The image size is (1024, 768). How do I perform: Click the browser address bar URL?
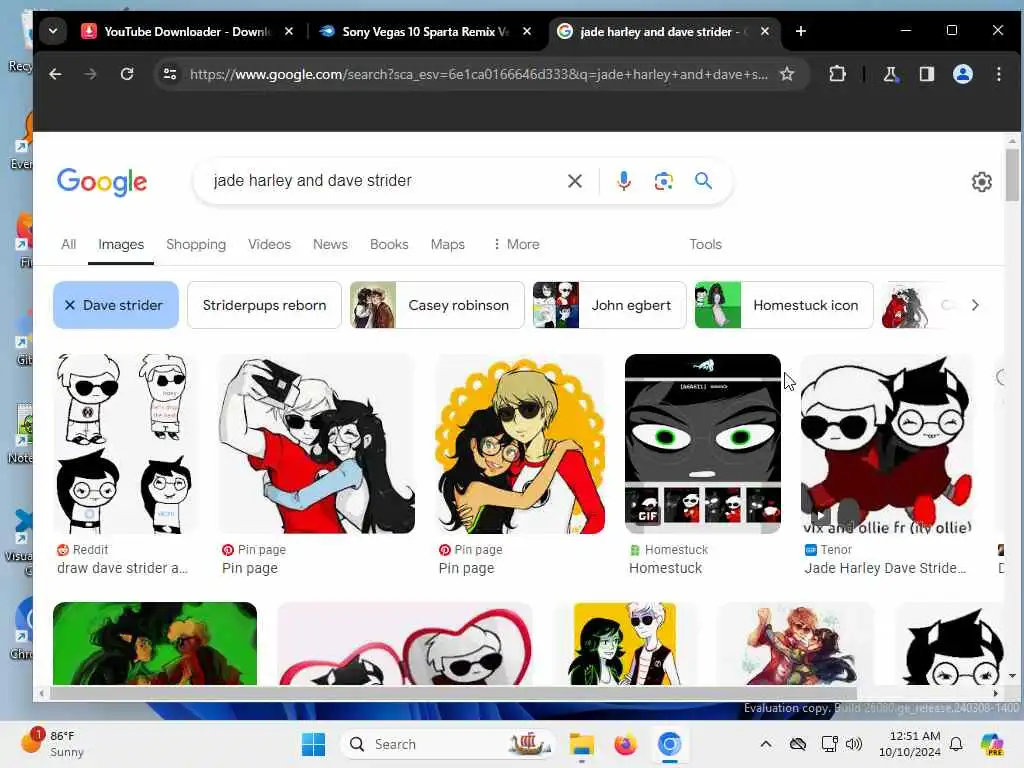pyautogui.click(x=479, y=74)
